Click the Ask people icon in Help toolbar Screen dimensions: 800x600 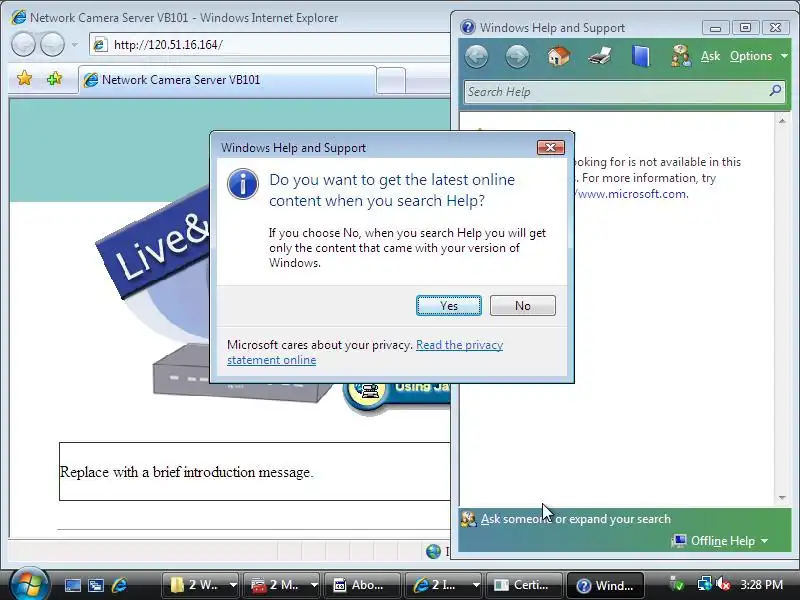(681, 56)
